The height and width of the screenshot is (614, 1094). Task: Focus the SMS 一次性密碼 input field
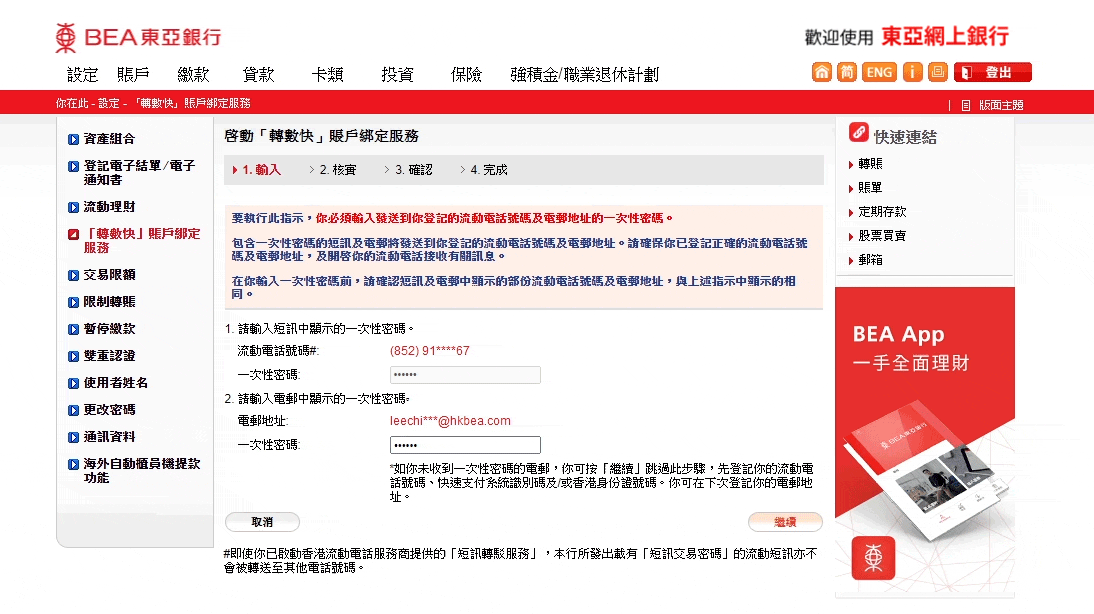tap(465, 375)
